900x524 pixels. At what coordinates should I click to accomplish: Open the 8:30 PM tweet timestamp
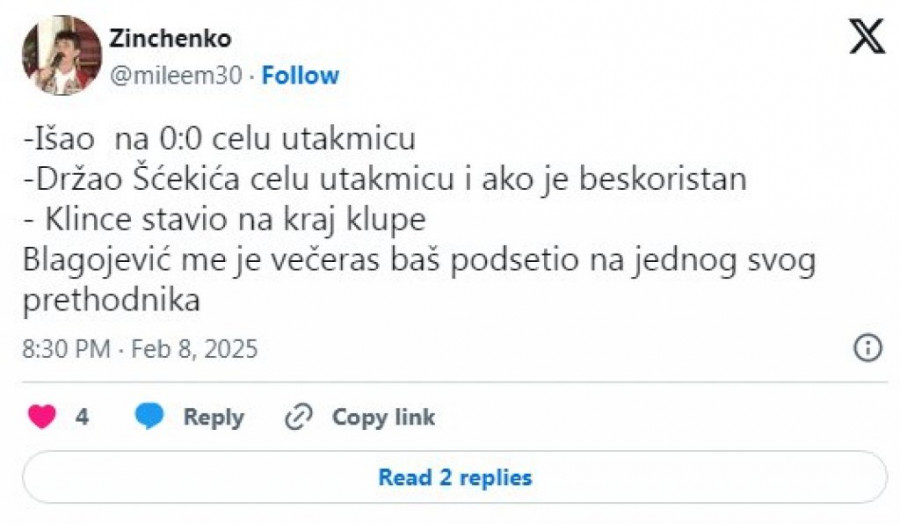point(64,349)
